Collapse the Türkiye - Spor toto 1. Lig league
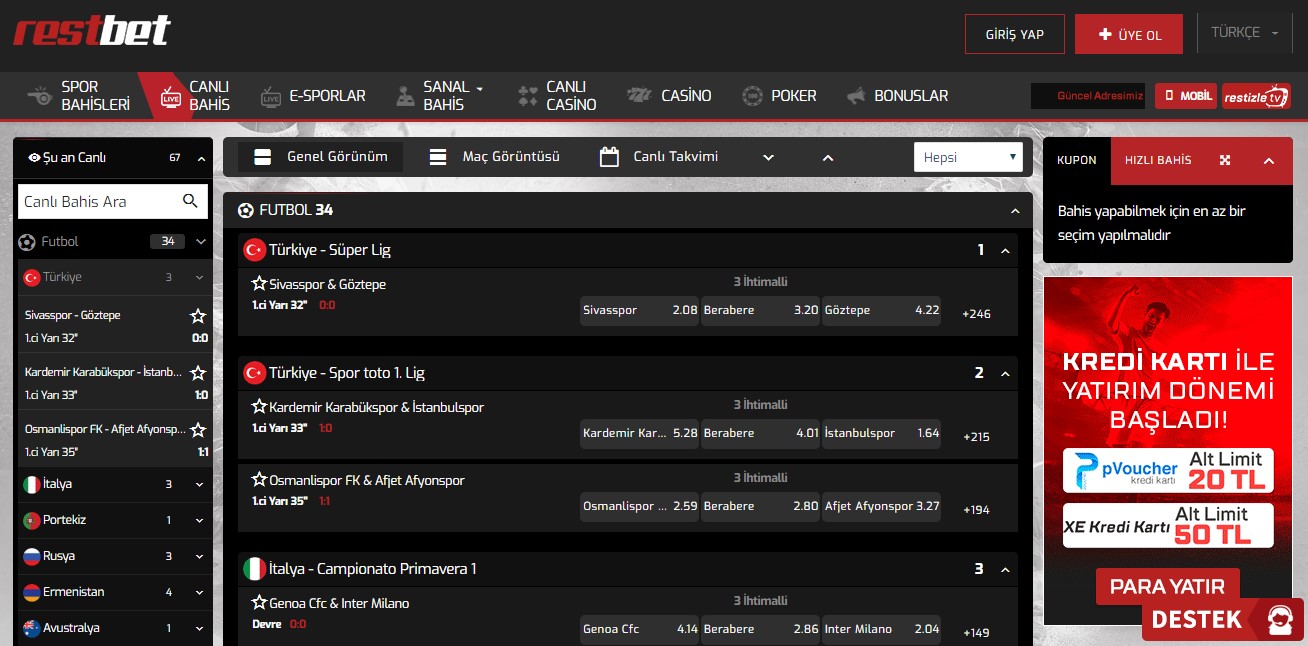This screenshot has width=1308, height=646. click(1005, 373)
